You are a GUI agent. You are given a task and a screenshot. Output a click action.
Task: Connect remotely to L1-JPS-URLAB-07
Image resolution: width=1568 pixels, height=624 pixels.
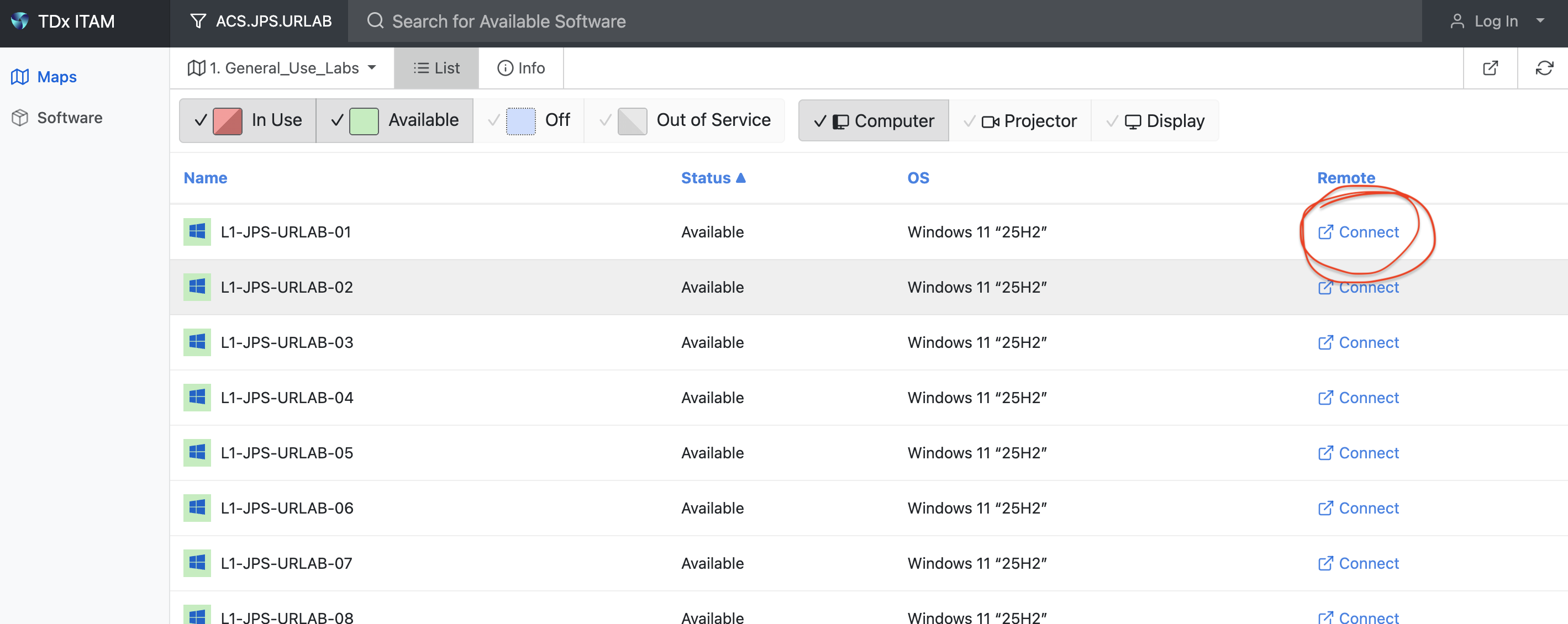pos(1358,564)
